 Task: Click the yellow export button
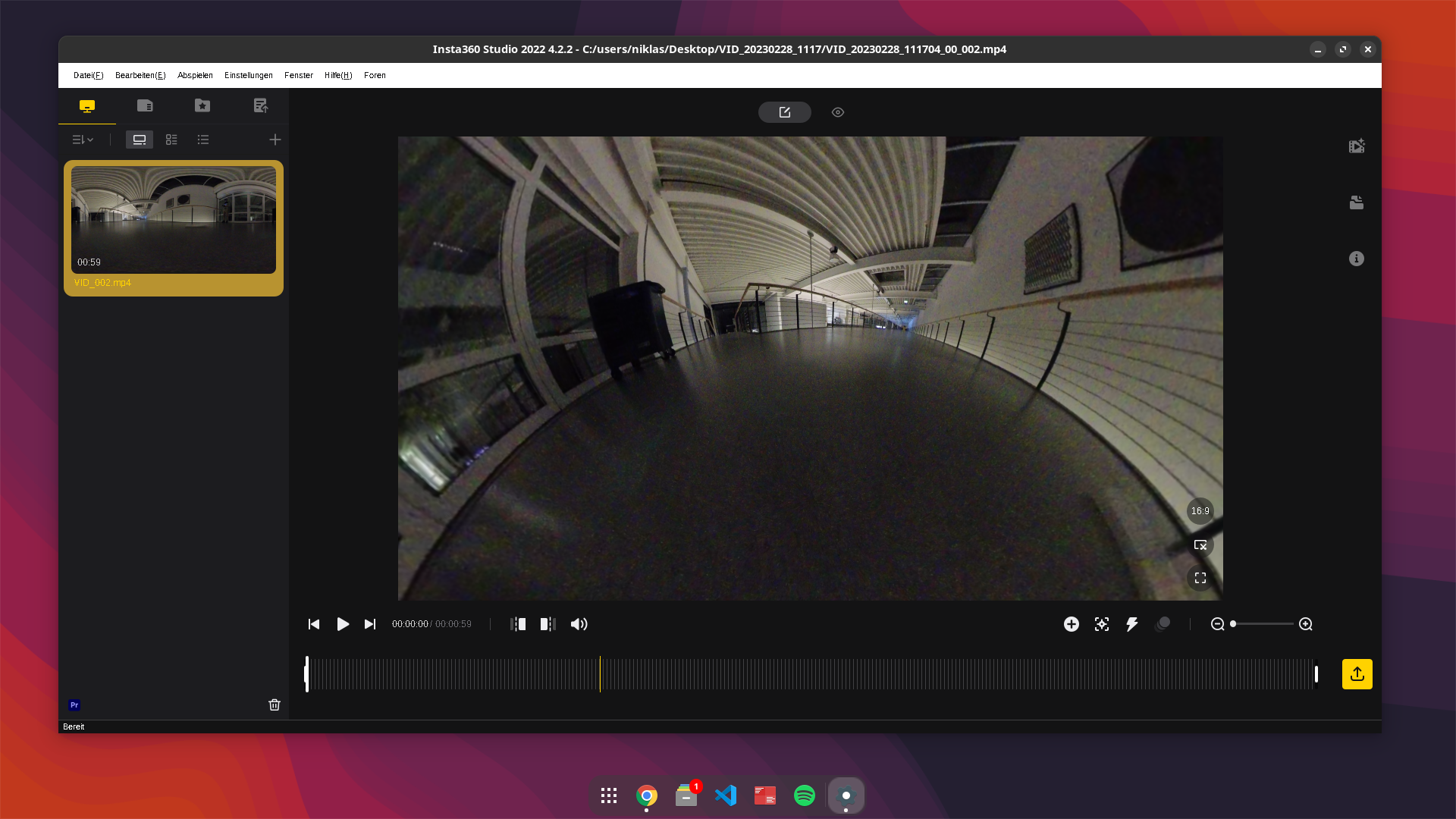point(1357,673)
